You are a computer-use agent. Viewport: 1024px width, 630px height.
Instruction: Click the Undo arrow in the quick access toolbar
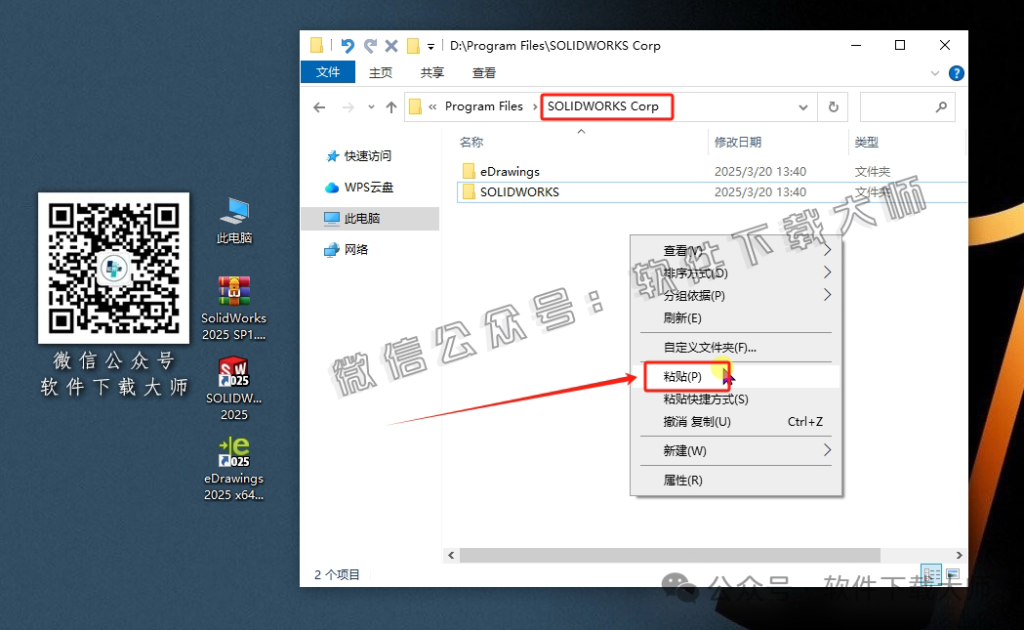click(346, 45)
